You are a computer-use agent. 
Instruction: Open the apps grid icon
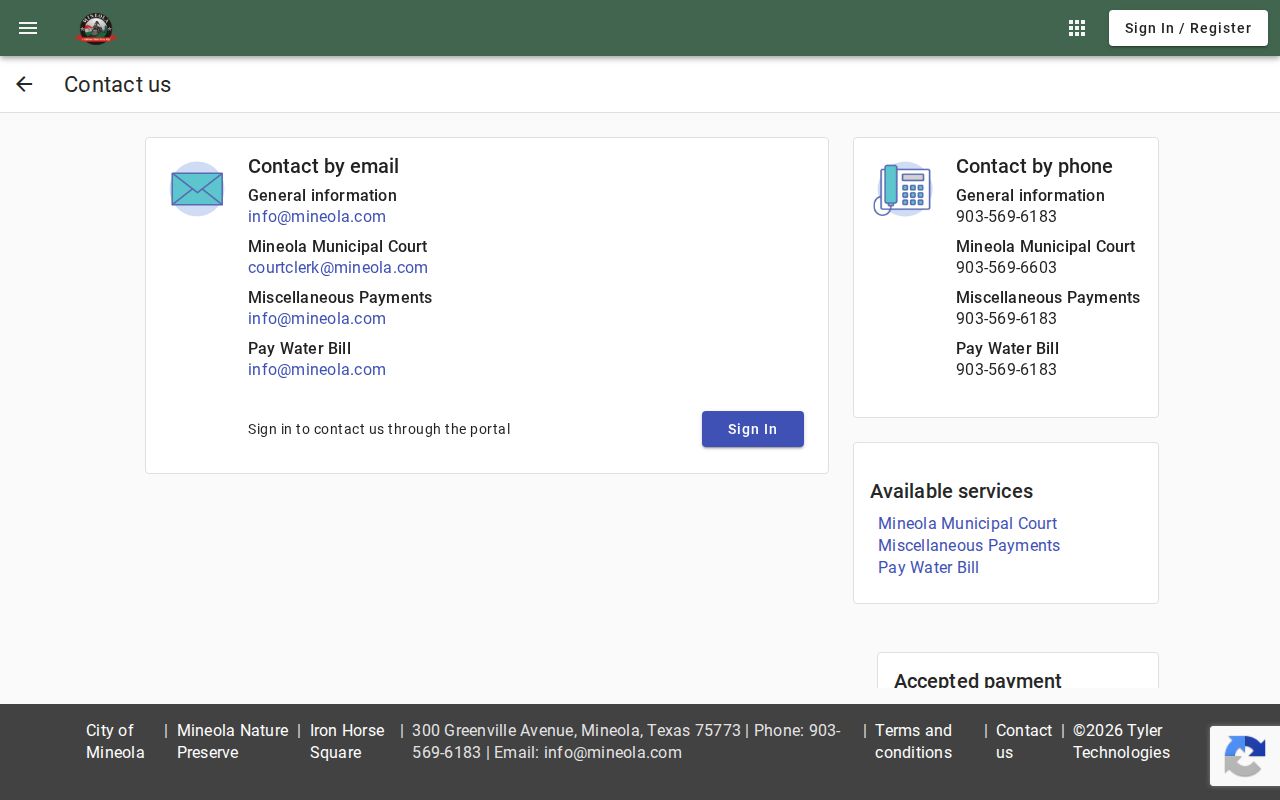[1077, 28]
